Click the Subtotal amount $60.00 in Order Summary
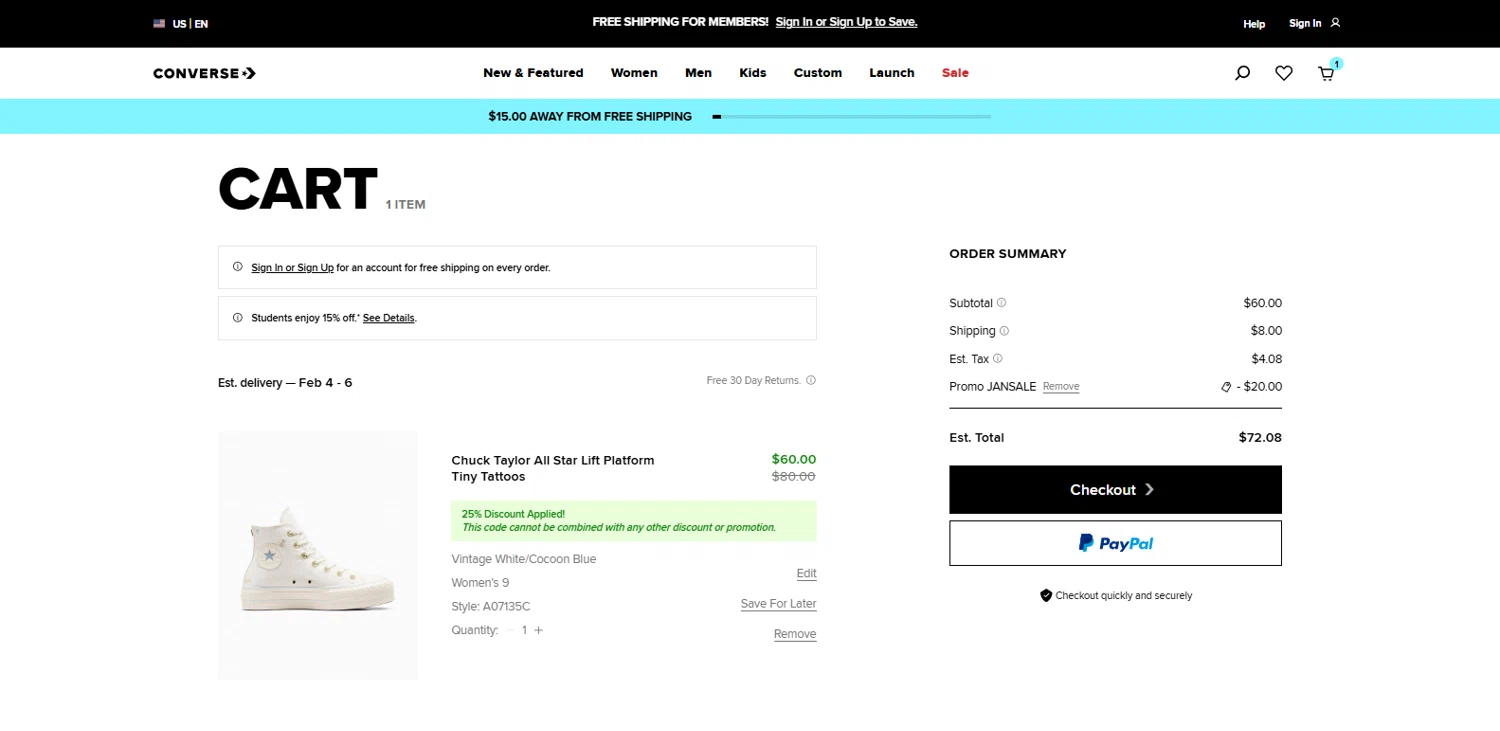This screenshot has width=1500, height=731. (x=1263, y=303)
